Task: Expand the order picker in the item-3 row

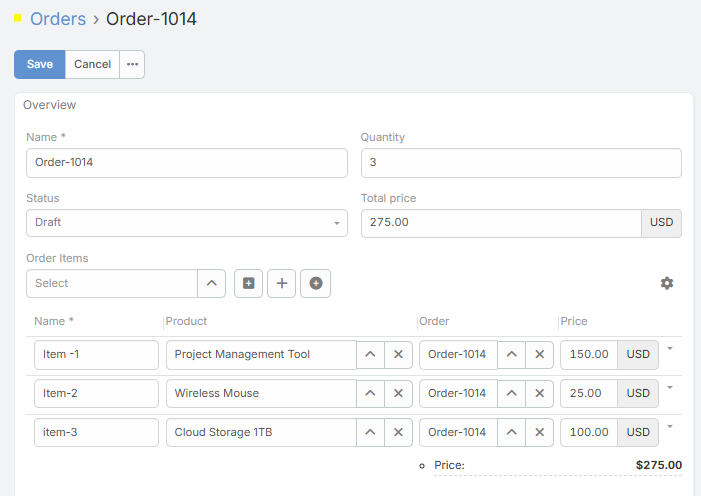Action: tap(511, 433)
